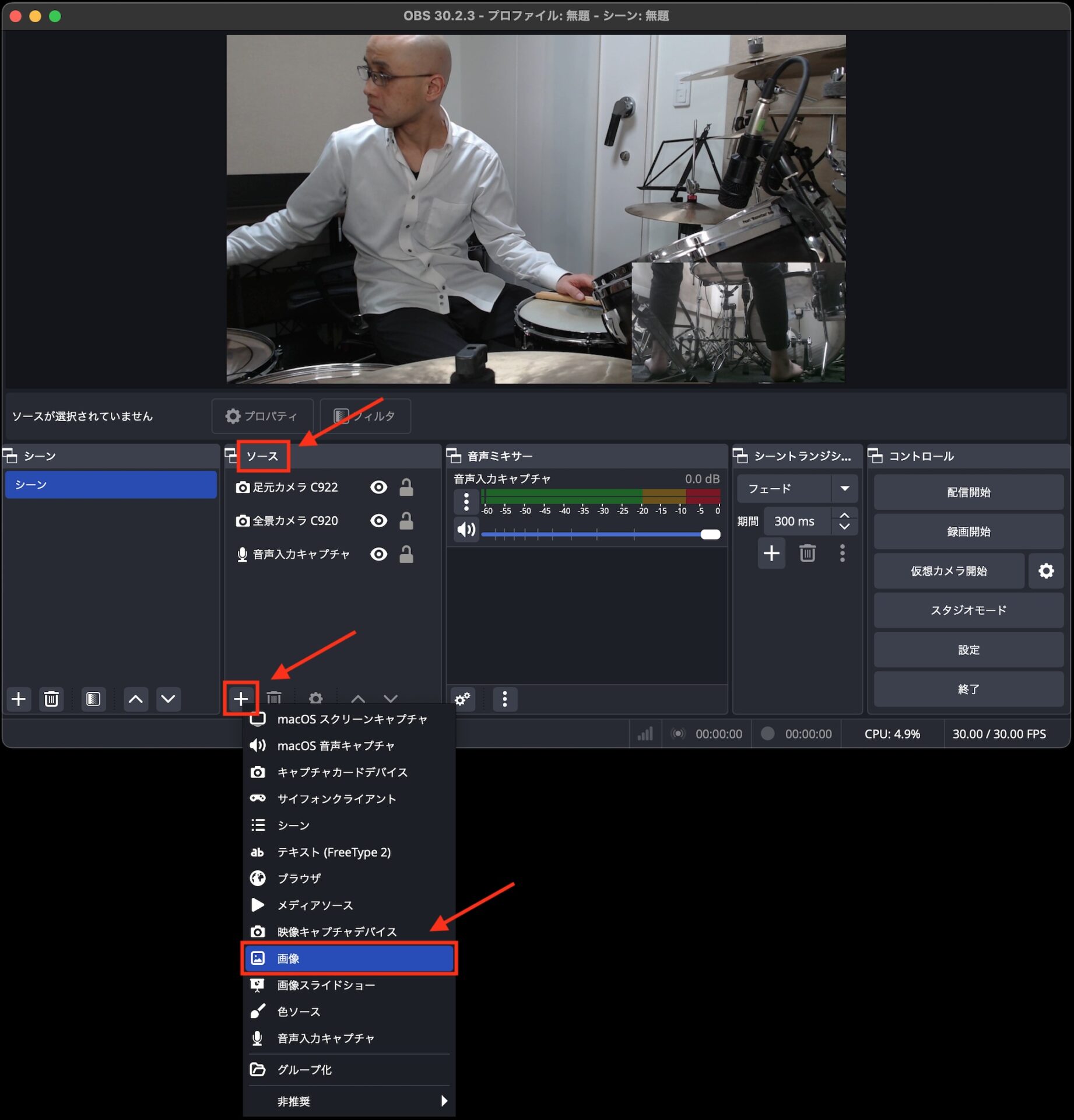The height and width of the screenshot is (1120, 1074).
Task: Move source down in Sources toolbar
Action: pyautogui.click(x=391, y=698)
